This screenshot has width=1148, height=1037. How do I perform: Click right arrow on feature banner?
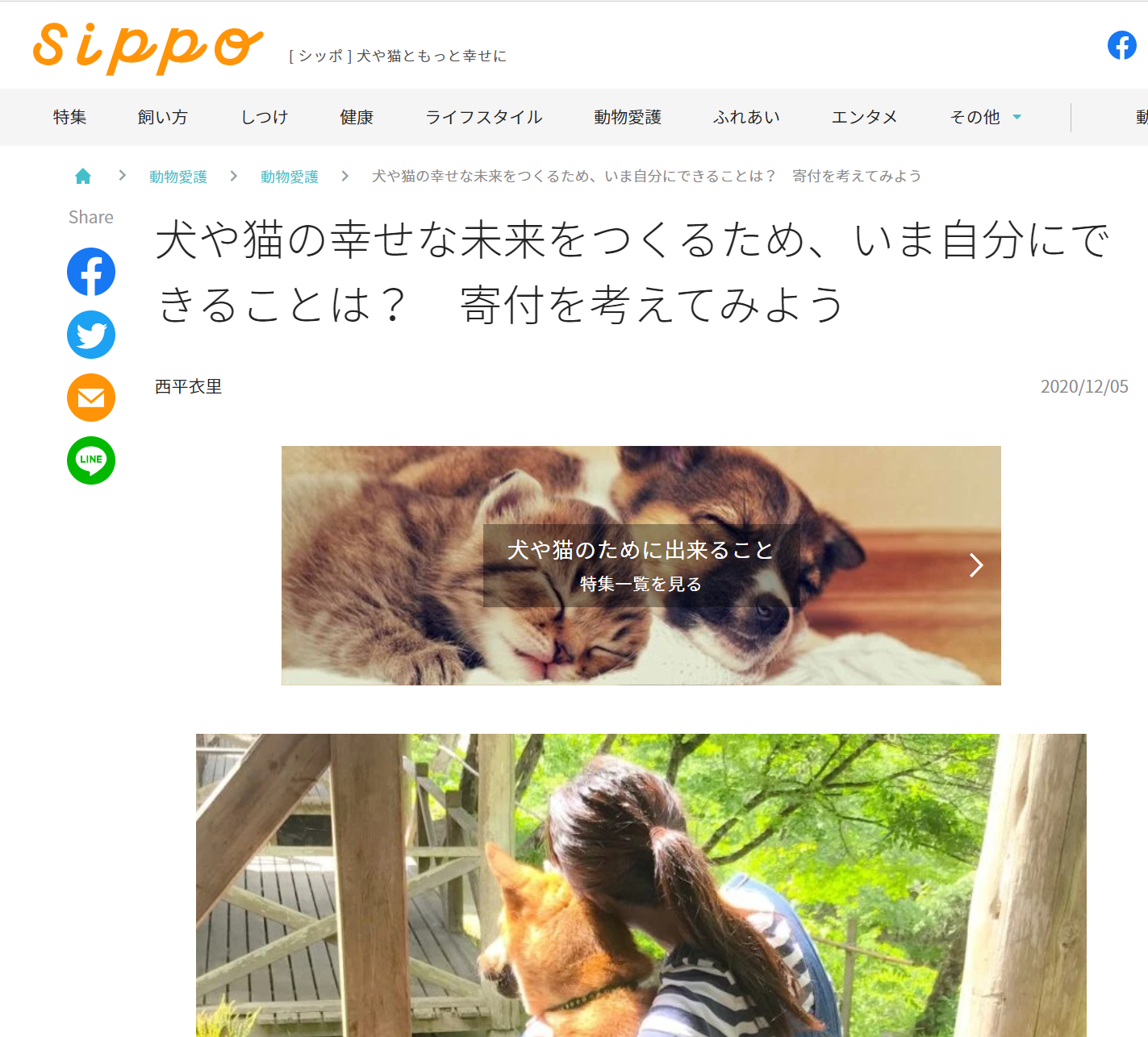pyautogui.click(x=976, y=565)
